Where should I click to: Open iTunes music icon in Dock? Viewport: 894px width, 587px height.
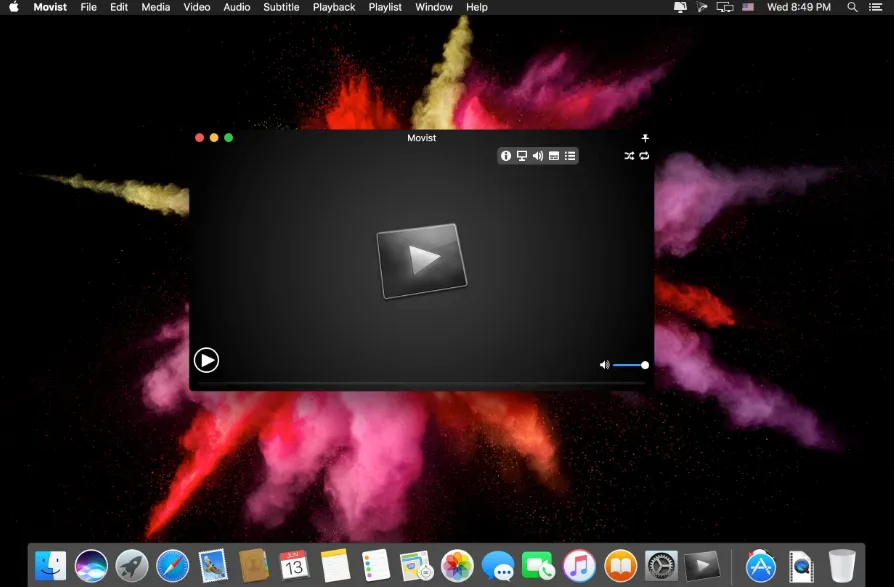coord(579,565)
